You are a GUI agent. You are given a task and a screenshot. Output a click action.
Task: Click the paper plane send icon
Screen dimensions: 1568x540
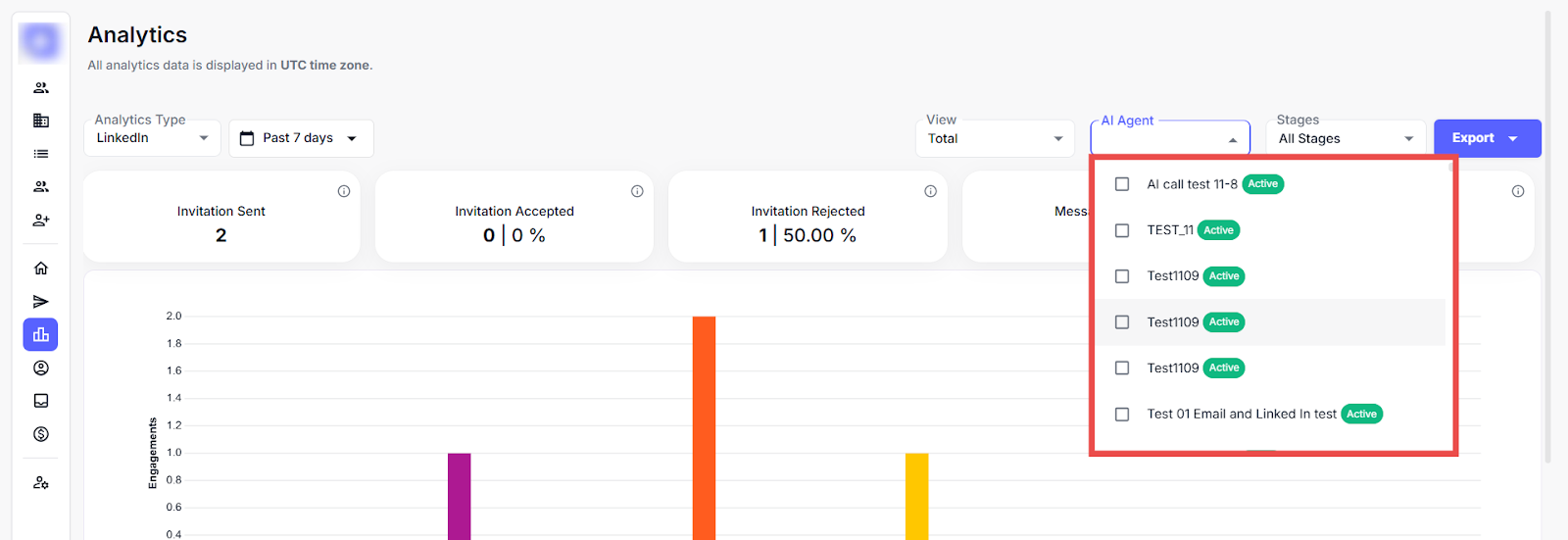(x=40, y=302)
